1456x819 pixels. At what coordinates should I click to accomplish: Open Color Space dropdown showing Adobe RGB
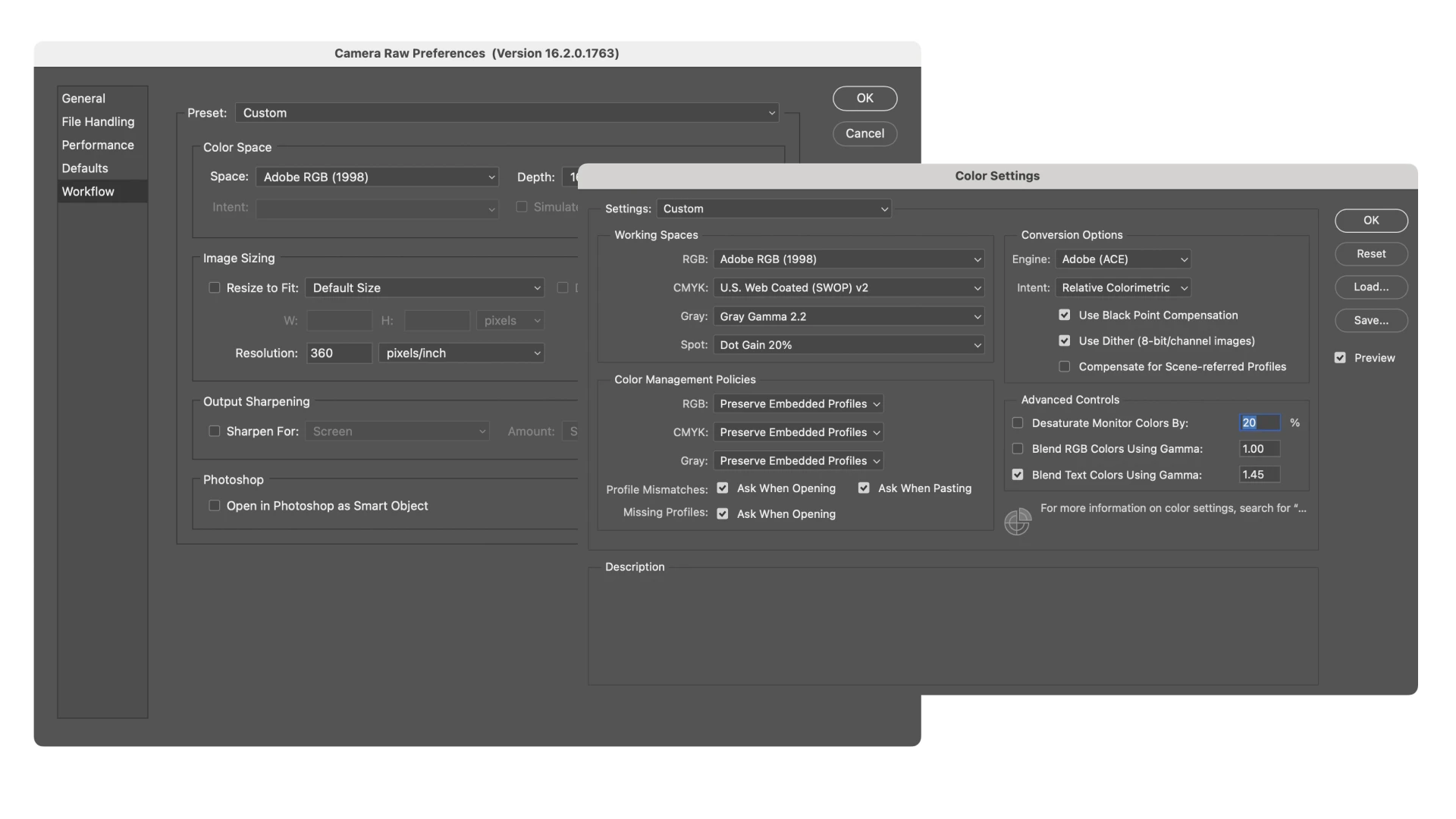point(377,177)
